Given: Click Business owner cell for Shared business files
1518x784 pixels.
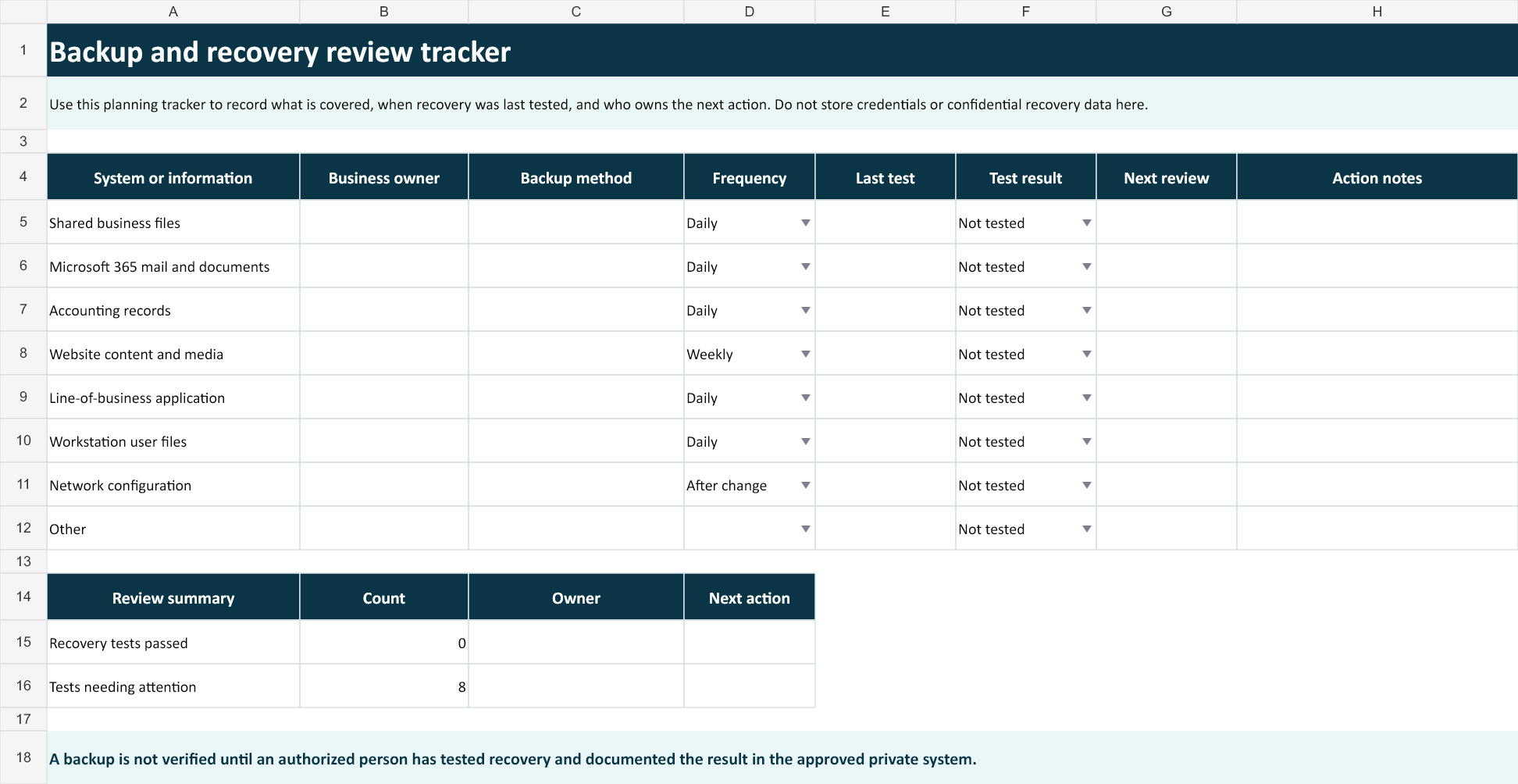Looking at the screenshot, I should [x=384, y=223].
